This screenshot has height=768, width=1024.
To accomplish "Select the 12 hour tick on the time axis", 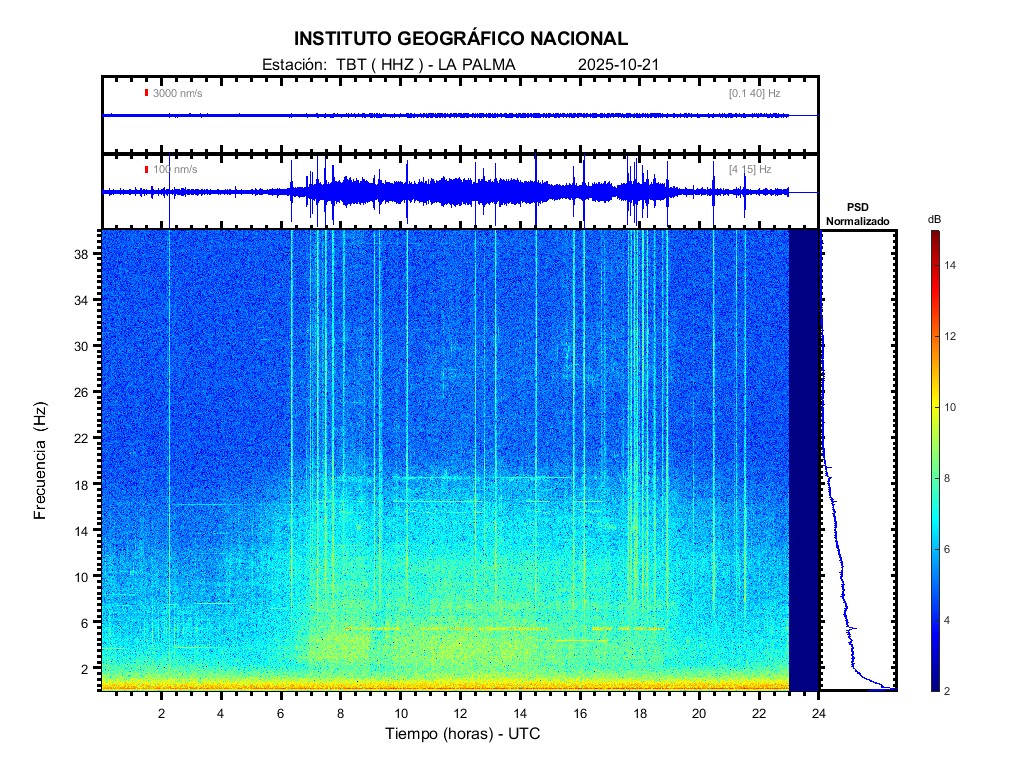I will click(x=460, y=712).
